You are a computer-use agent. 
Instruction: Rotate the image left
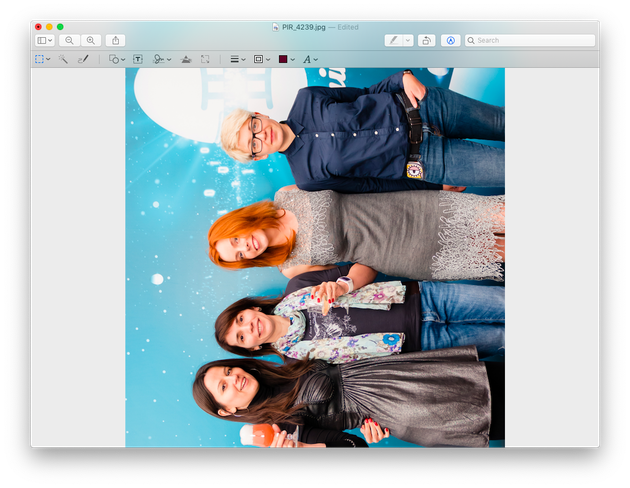point(426,41)
